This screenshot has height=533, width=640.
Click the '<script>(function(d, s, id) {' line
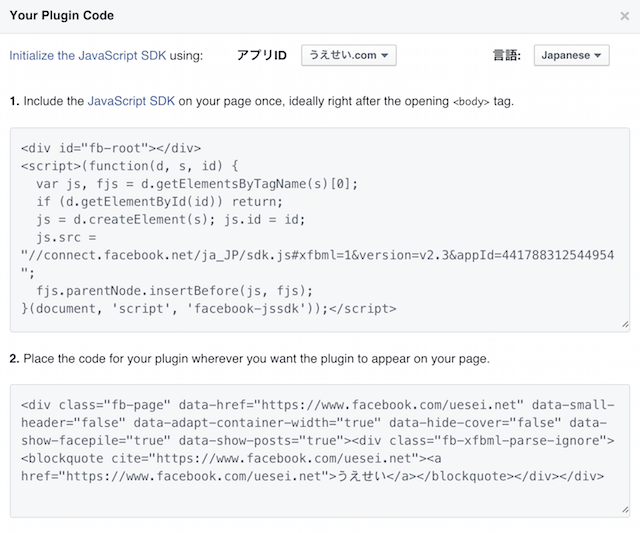130,166
